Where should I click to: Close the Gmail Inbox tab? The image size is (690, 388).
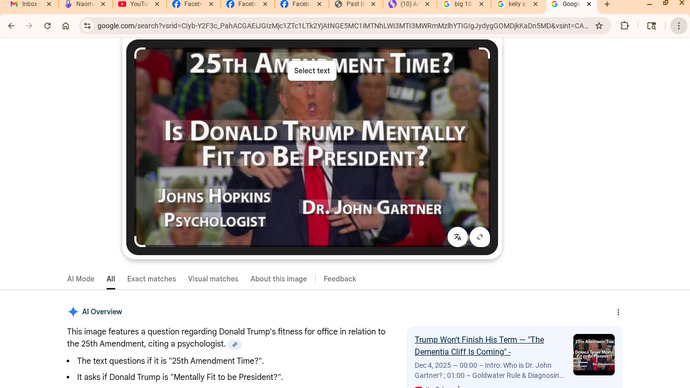coord(49,4)
